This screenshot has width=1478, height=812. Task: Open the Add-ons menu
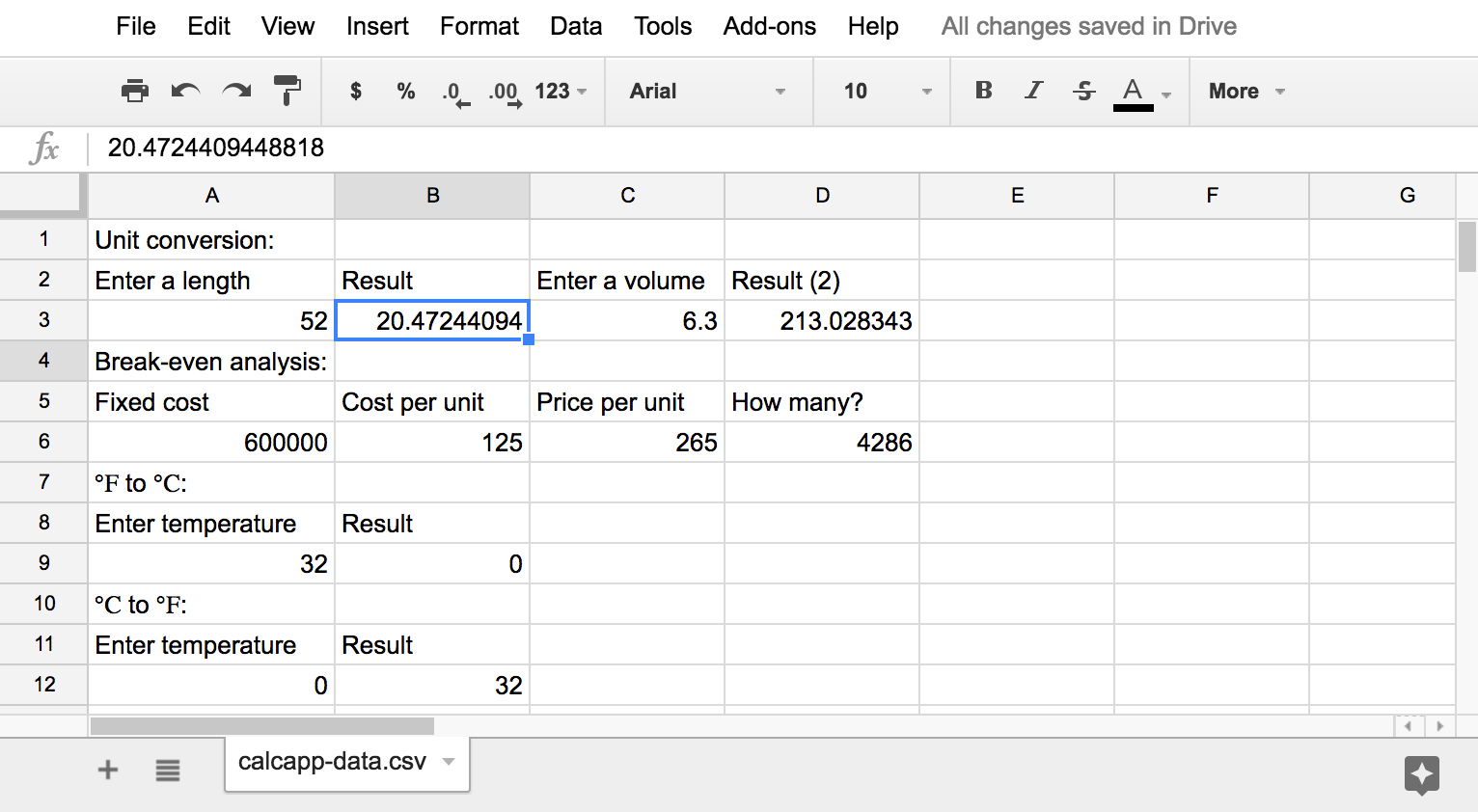pos(770,26)
